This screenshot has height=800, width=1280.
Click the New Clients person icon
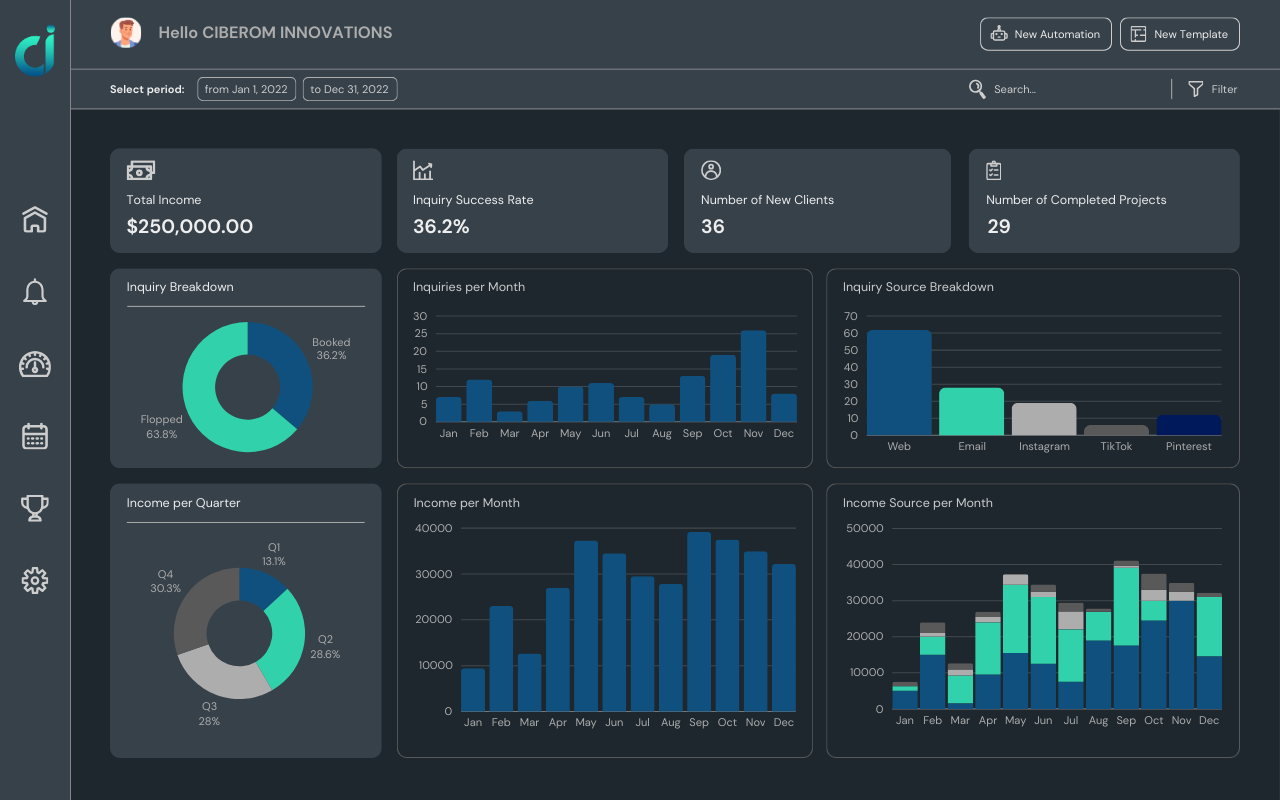(x=711, y=170)
